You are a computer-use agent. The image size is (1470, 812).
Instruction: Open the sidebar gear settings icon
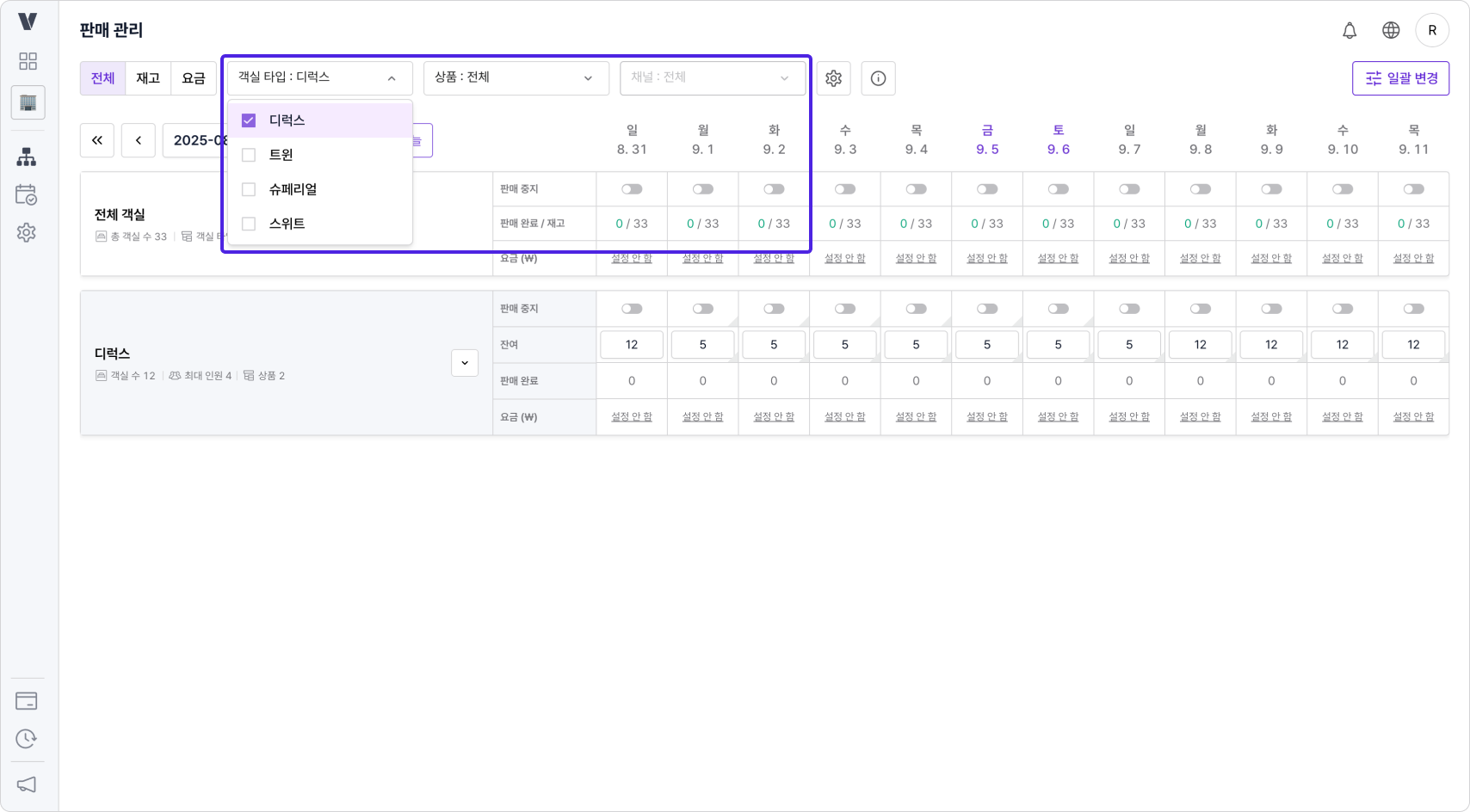tap(27, 232)
